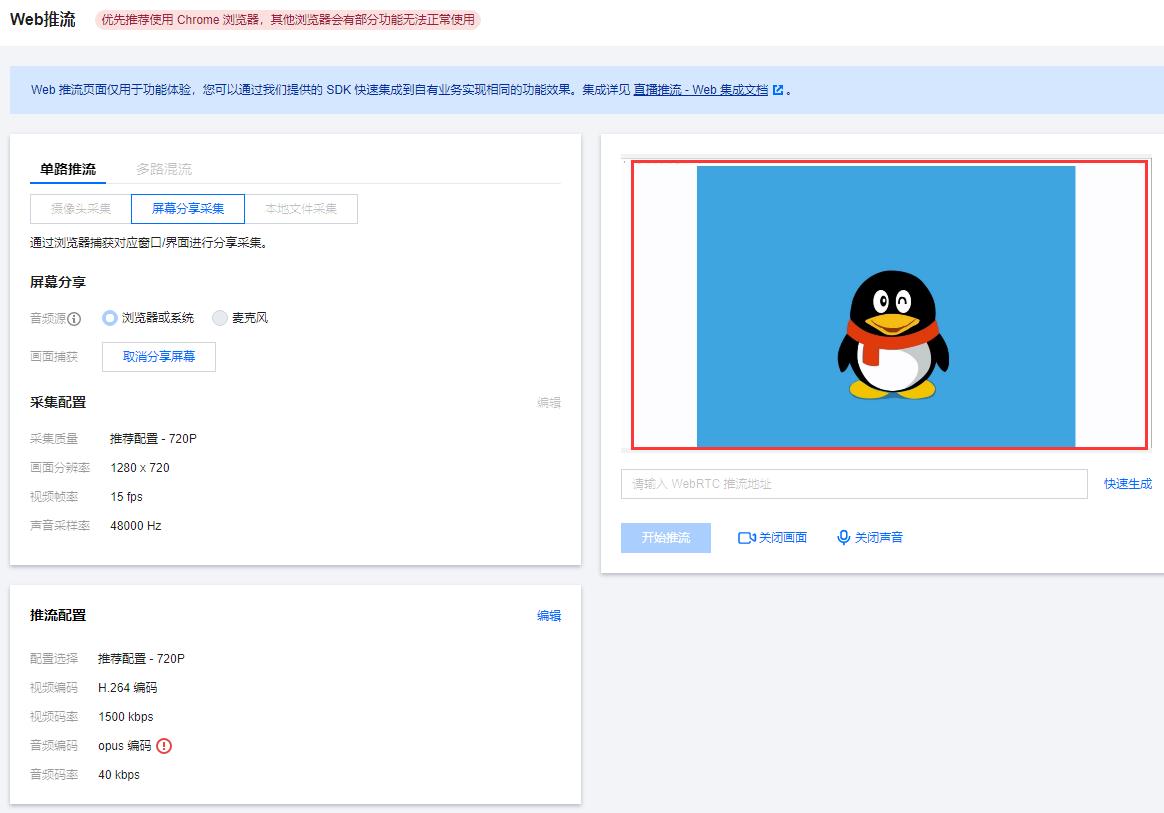Click 编辑 in the 推流配置 section
The height and width of the screenshot is (813, 1164).
tap(549, 616)
